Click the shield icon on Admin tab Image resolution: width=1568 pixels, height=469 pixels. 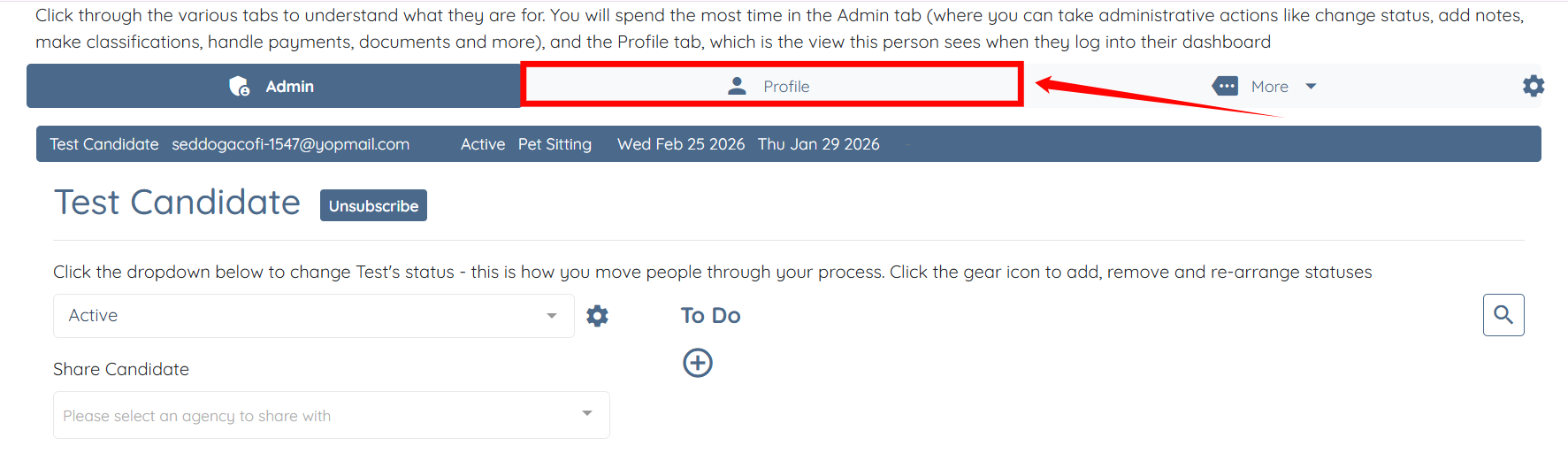[239, 86]
